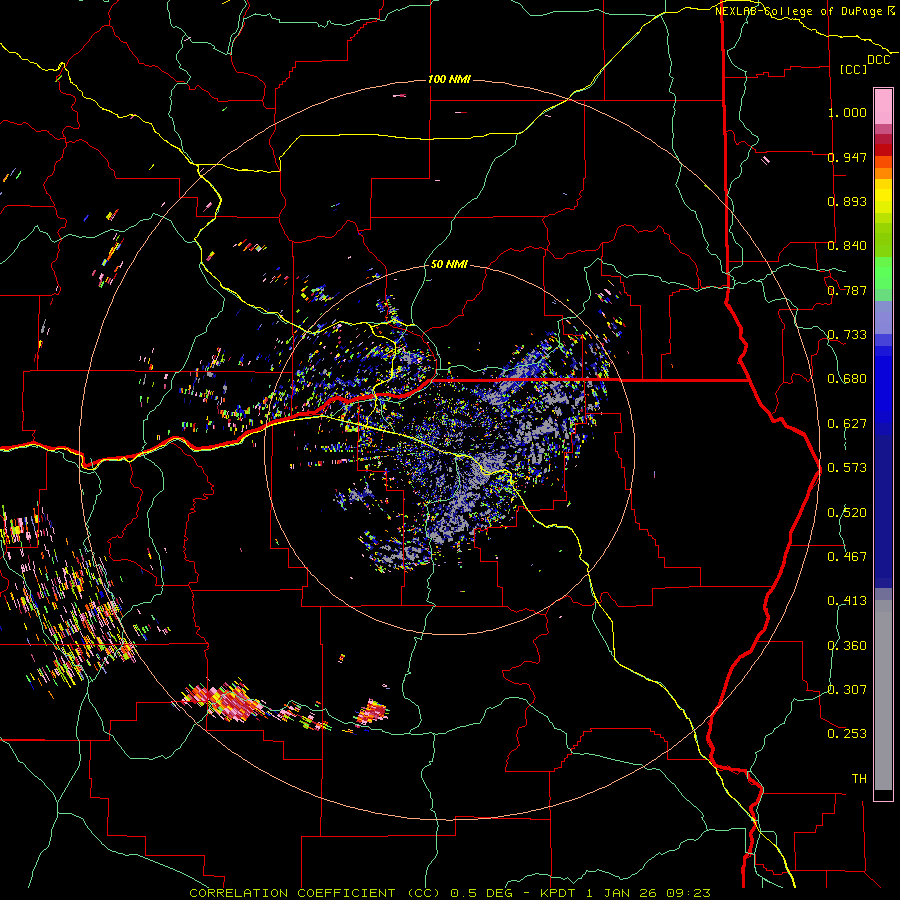
Task: Click the 09:23 timestamp in caption
Action: [x=689, y=893]
